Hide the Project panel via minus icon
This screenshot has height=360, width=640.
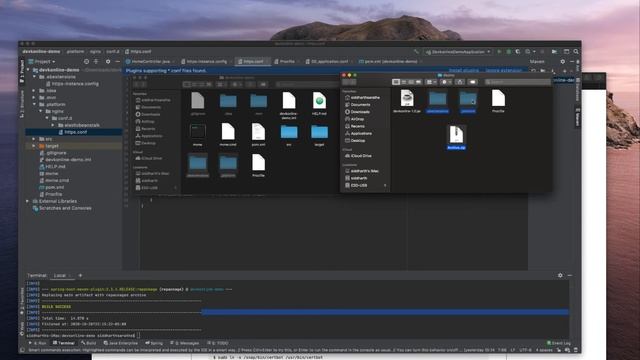(118, 62)
